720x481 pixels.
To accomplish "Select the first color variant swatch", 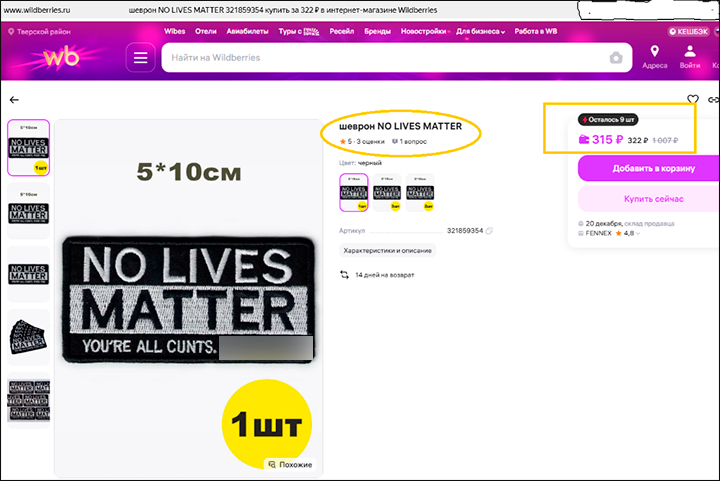I will pos(354,193).
